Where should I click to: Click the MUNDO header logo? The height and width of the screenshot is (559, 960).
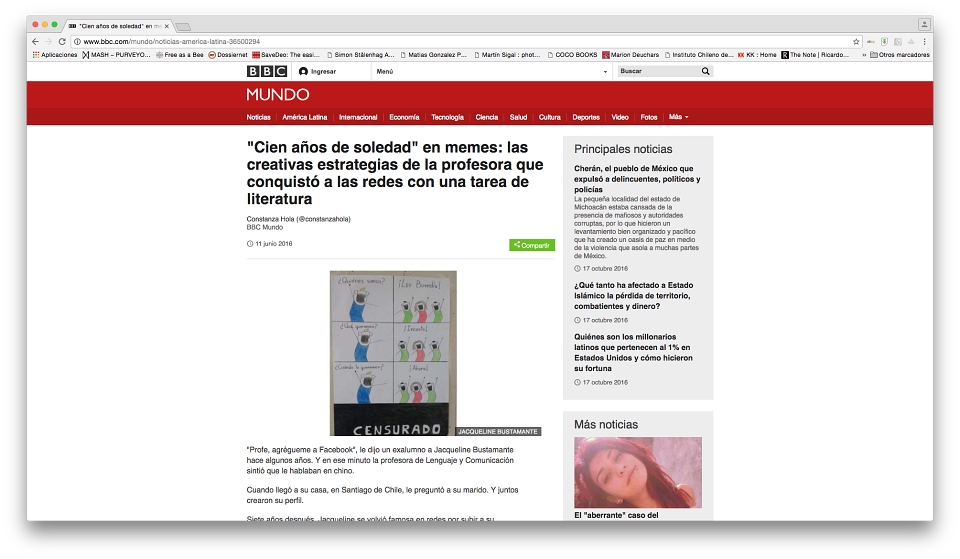tap(278, 95)
